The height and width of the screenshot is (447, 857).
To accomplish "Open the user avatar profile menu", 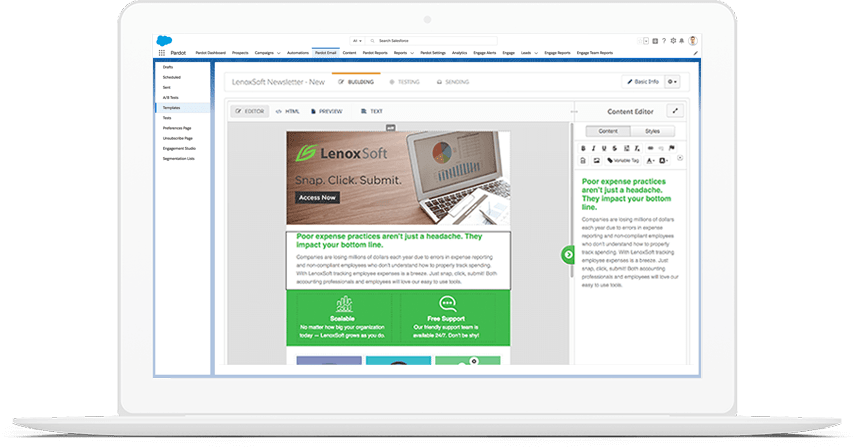I will click(x=693, y=40).
